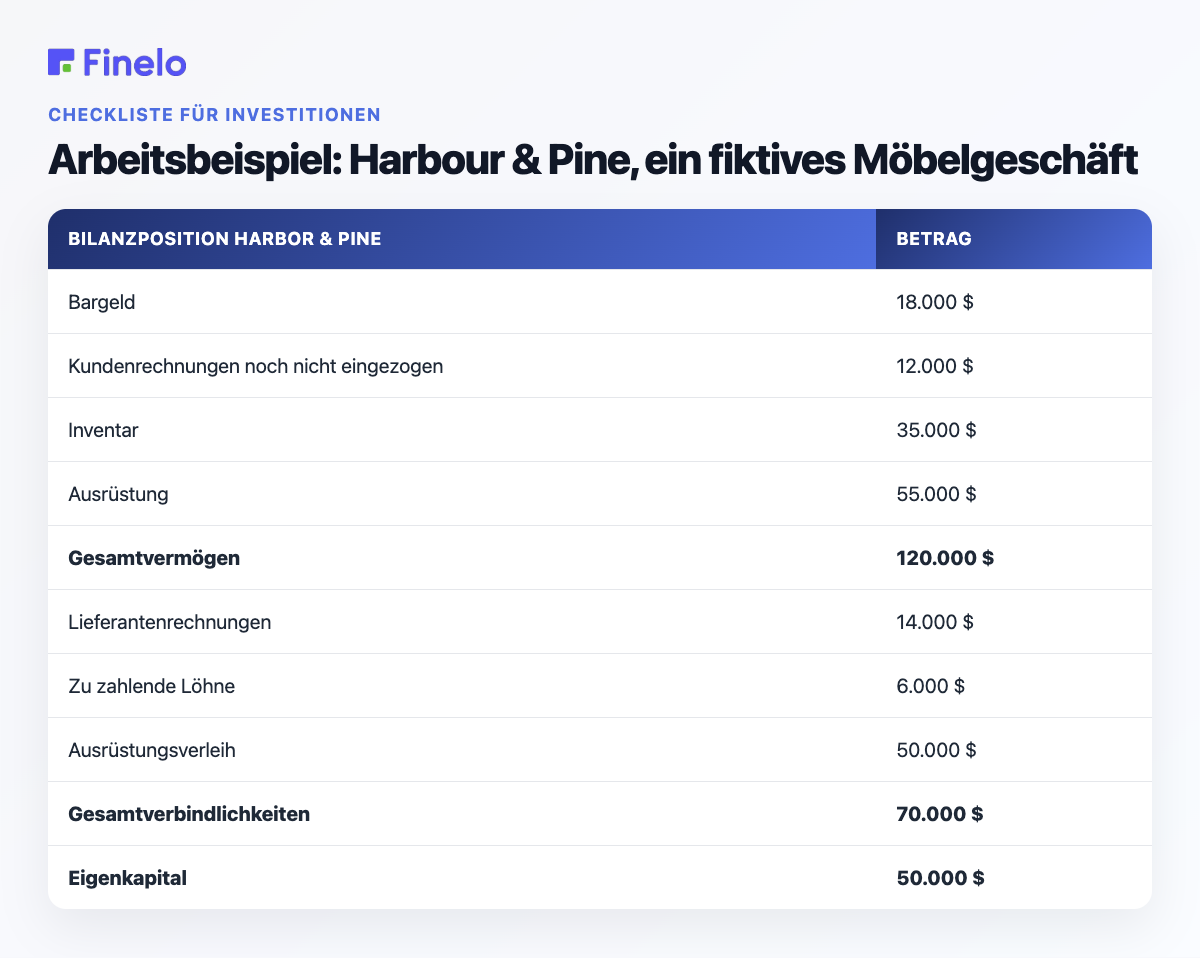Screen dimensions: 1200x958
Task: Click the Finelo brand name
Action: click(x=135, y=62)
